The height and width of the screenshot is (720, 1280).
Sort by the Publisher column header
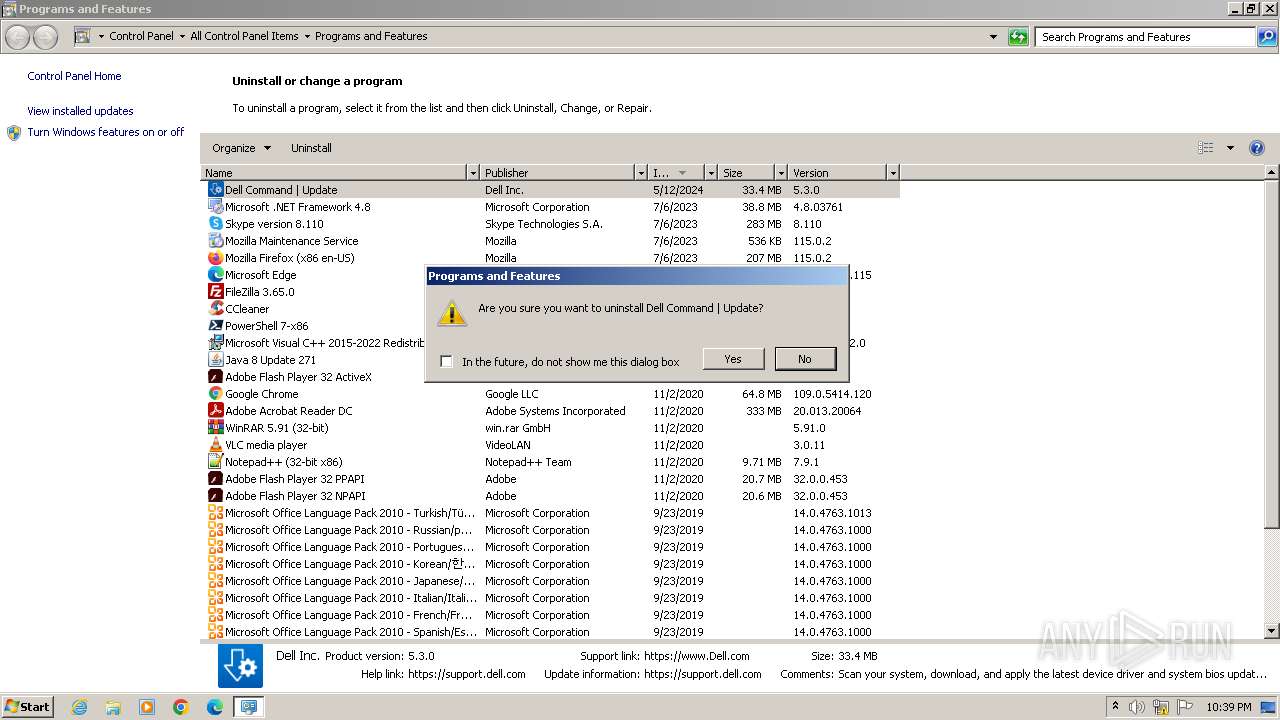click(558, 173)
